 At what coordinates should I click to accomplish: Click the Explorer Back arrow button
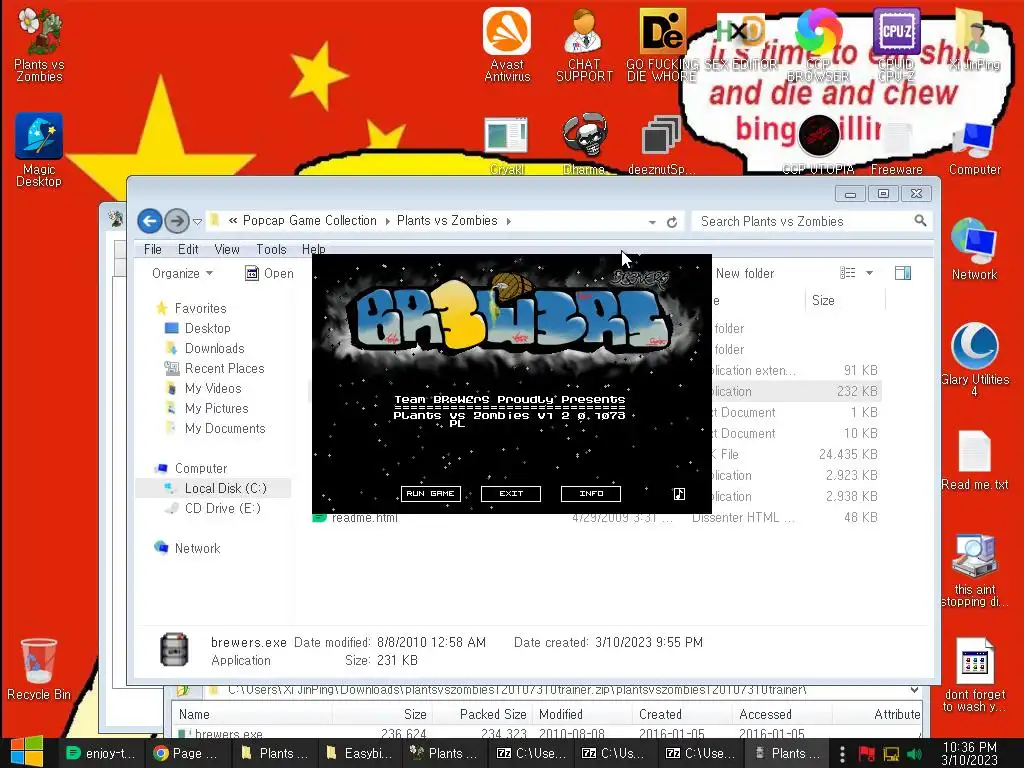tap(150, 221)
